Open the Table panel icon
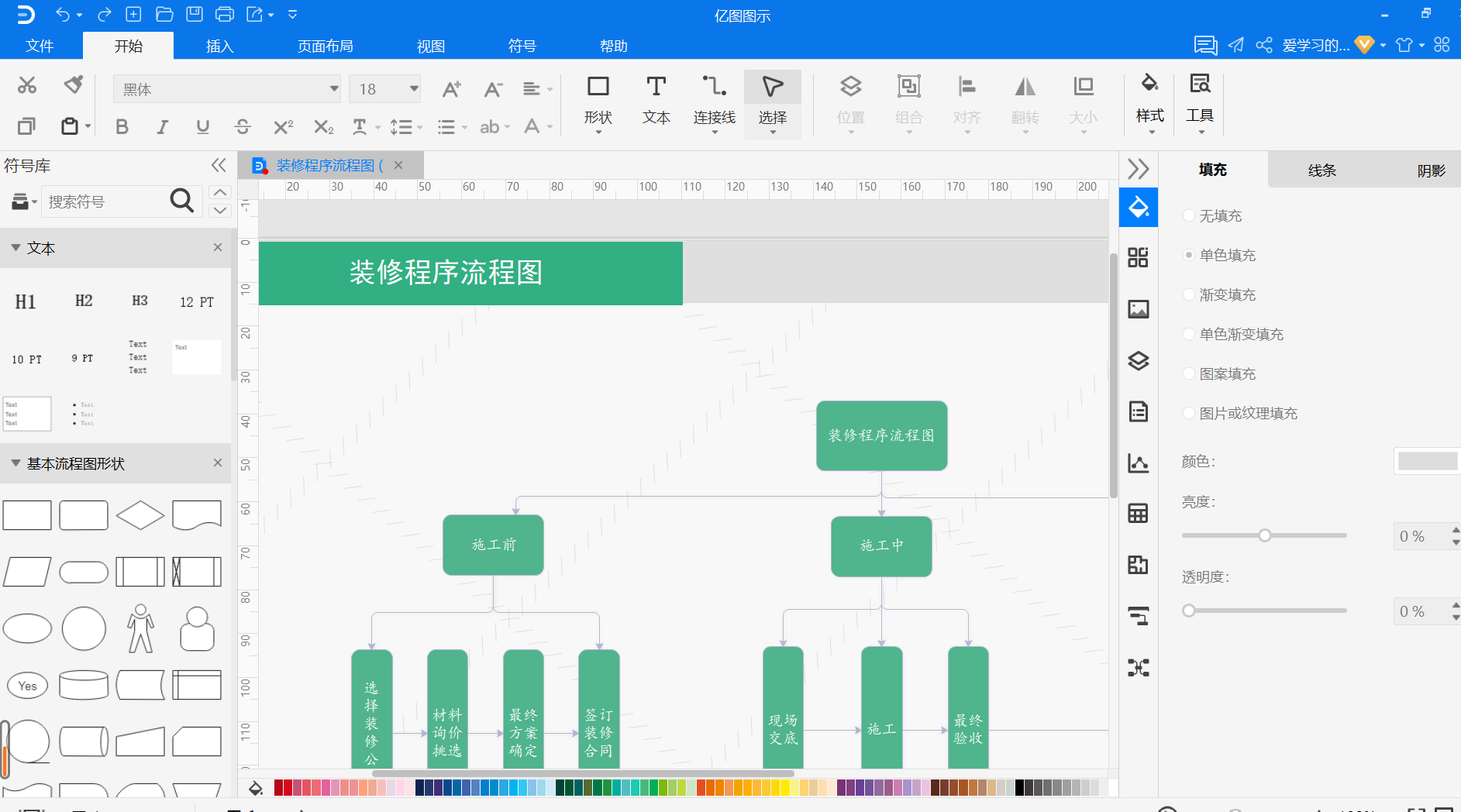1461x812 pixels. 1138,513
